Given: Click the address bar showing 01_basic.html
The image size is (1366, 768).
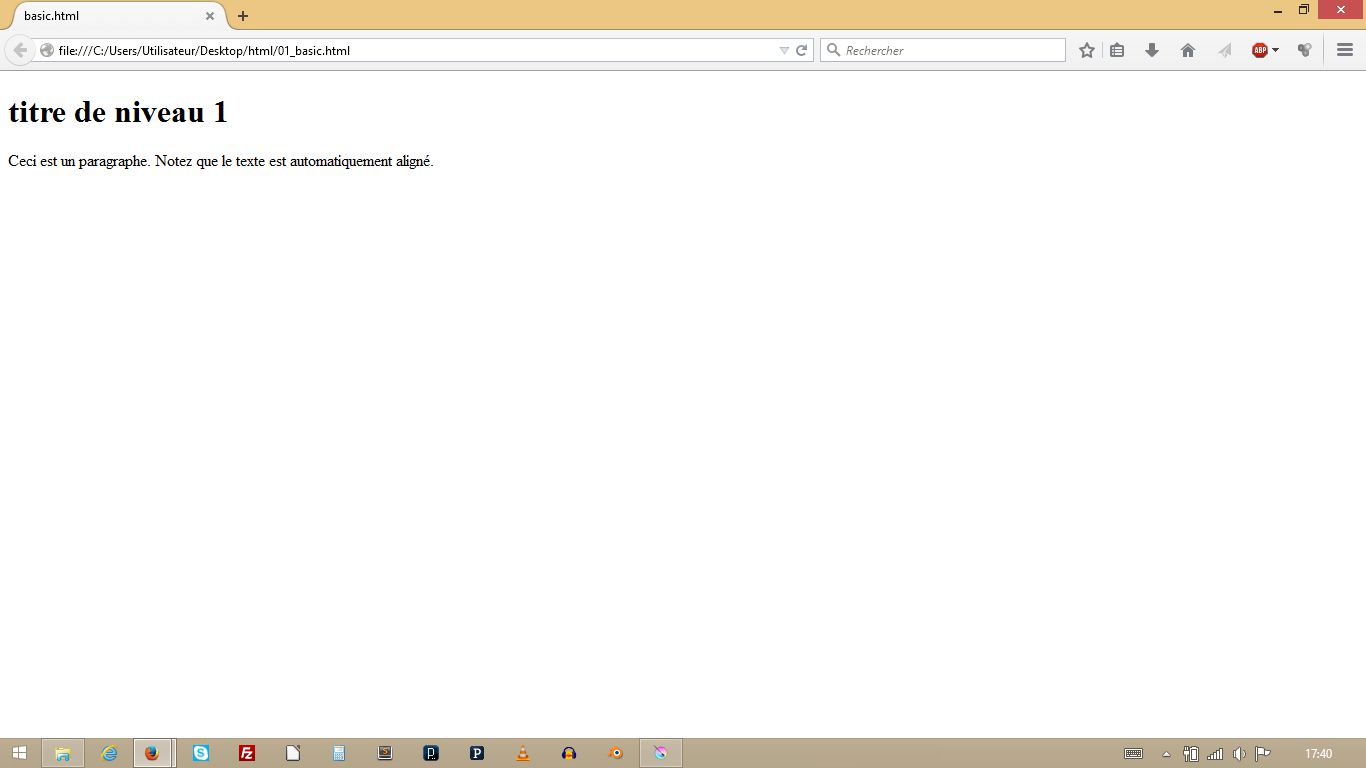Looking at the screenshot, I should click(400, 50).
